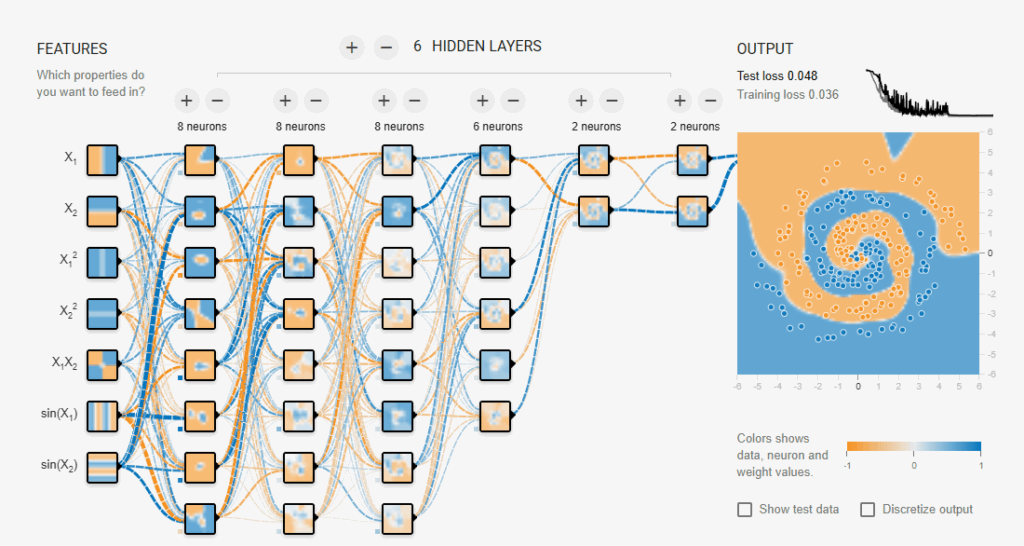The height and width of the screenshot is (546, 1024).
Task: Click the loss curve chart
Action: (929, 93)
